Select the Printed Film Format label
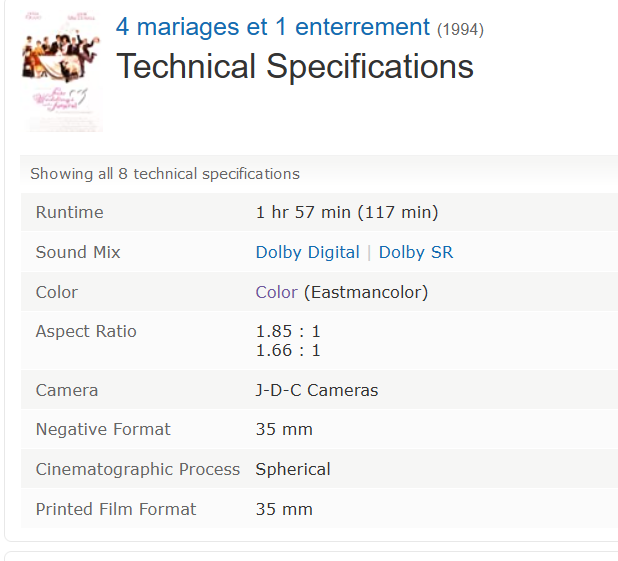Image resolution: width=618 pixels, height=561 pixels. click(116, 509)
